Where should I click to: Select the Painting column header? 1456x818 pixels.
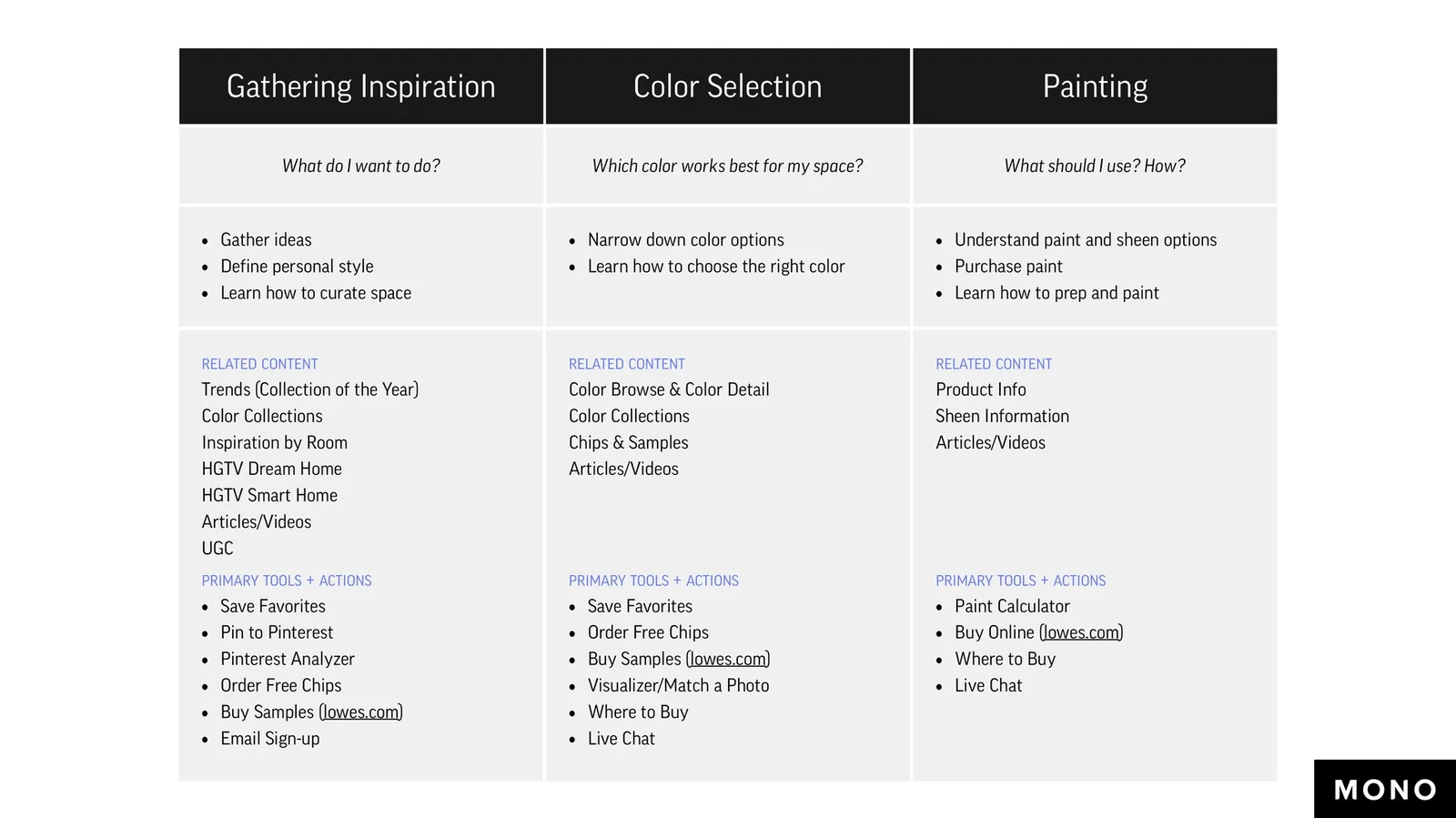coord(1095,86)
